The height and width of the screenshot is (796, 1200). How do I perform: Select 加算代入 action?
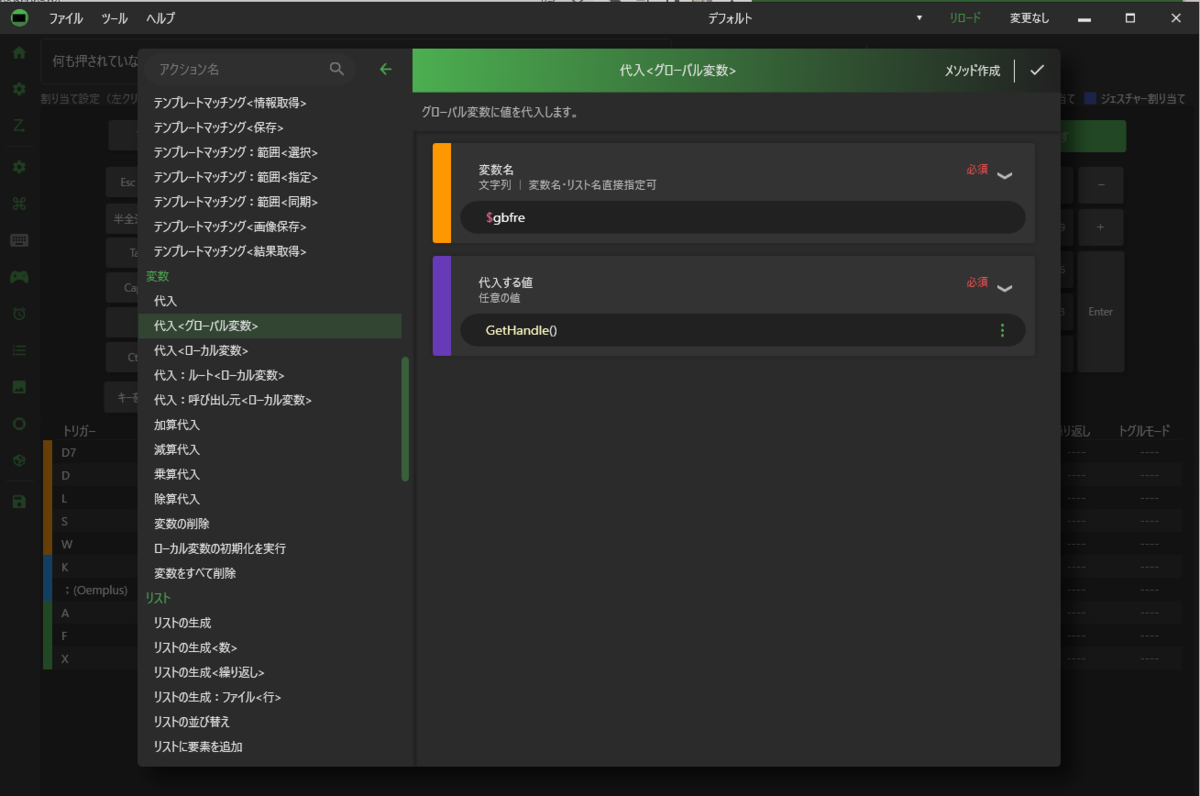pos(270,425)
